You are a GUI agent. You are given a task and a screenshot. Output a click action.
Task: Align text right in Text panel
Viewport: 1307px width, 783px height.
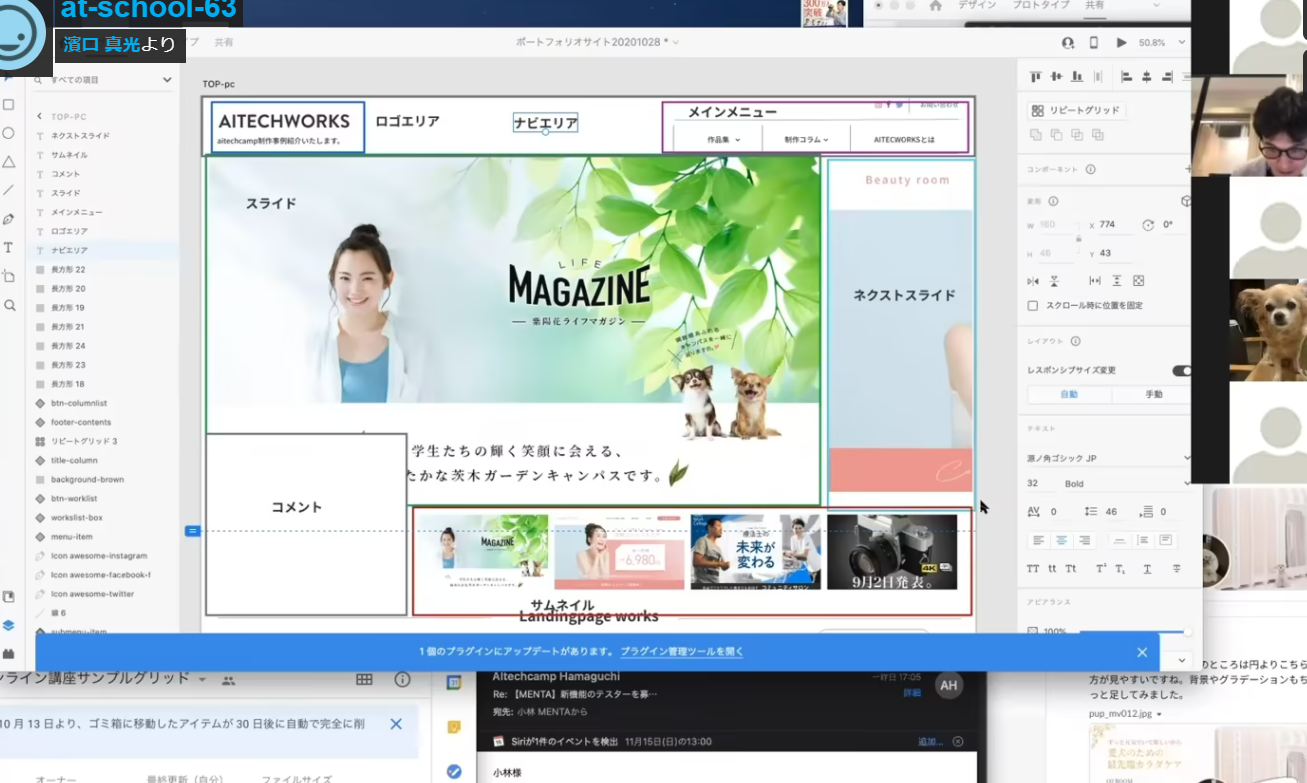tap(1085, 540)
